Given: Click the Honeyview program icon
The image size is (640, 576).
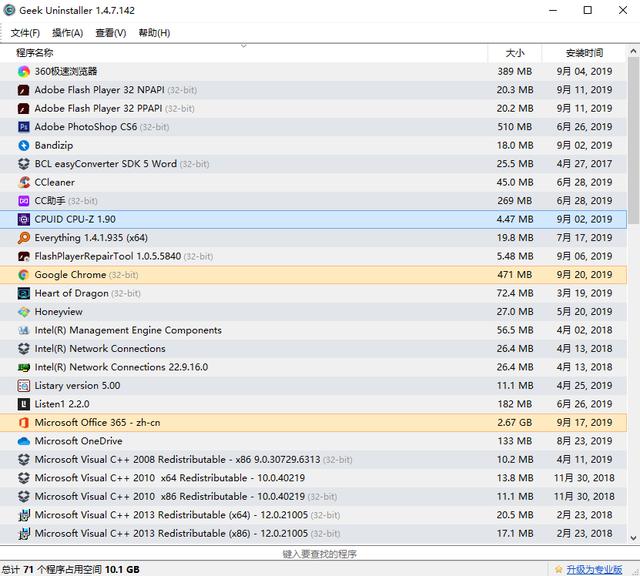Looking at the screenshot, I should [x=25, y=312].
